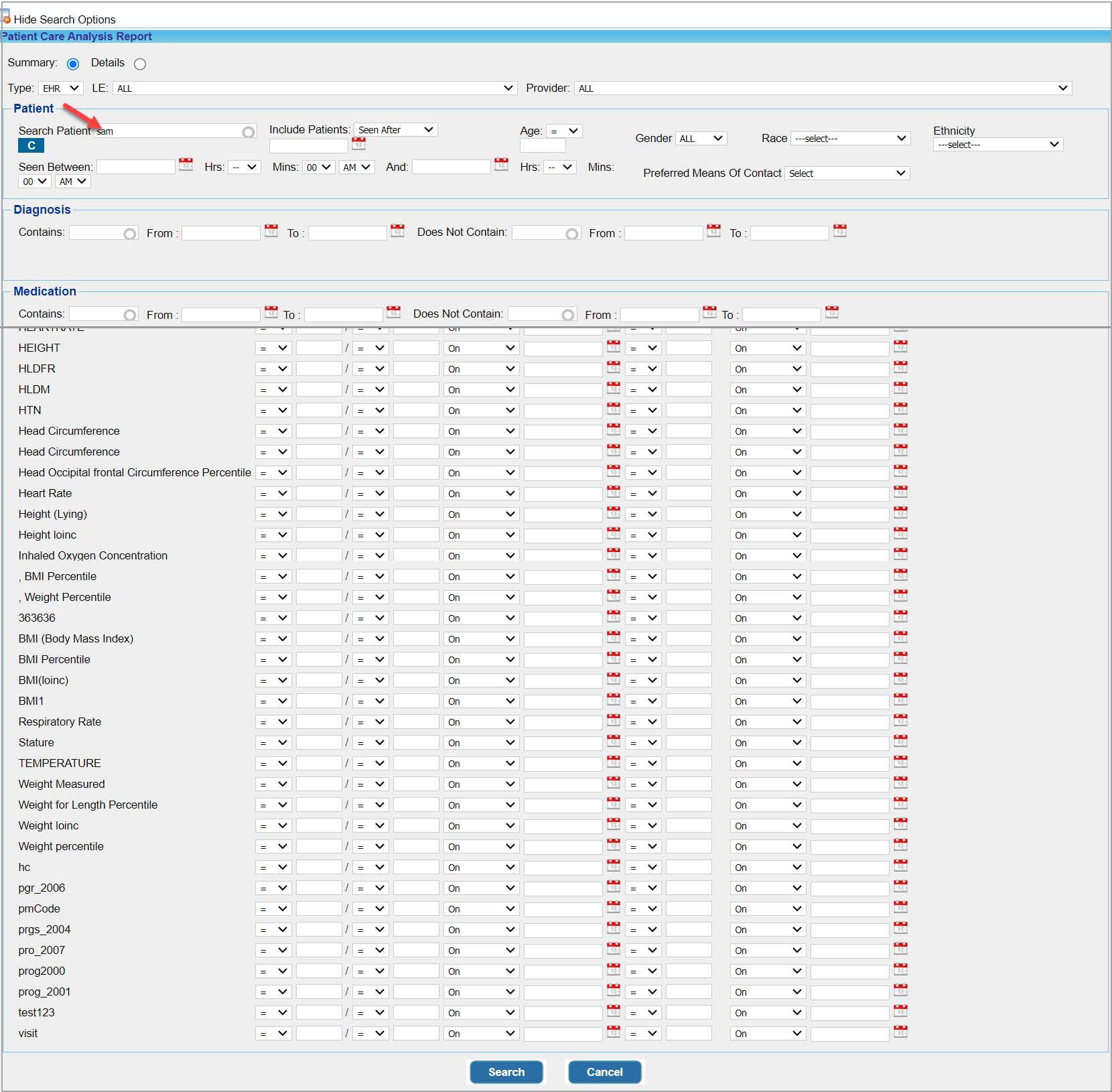Open the Seen Between start date calendar

186,165
